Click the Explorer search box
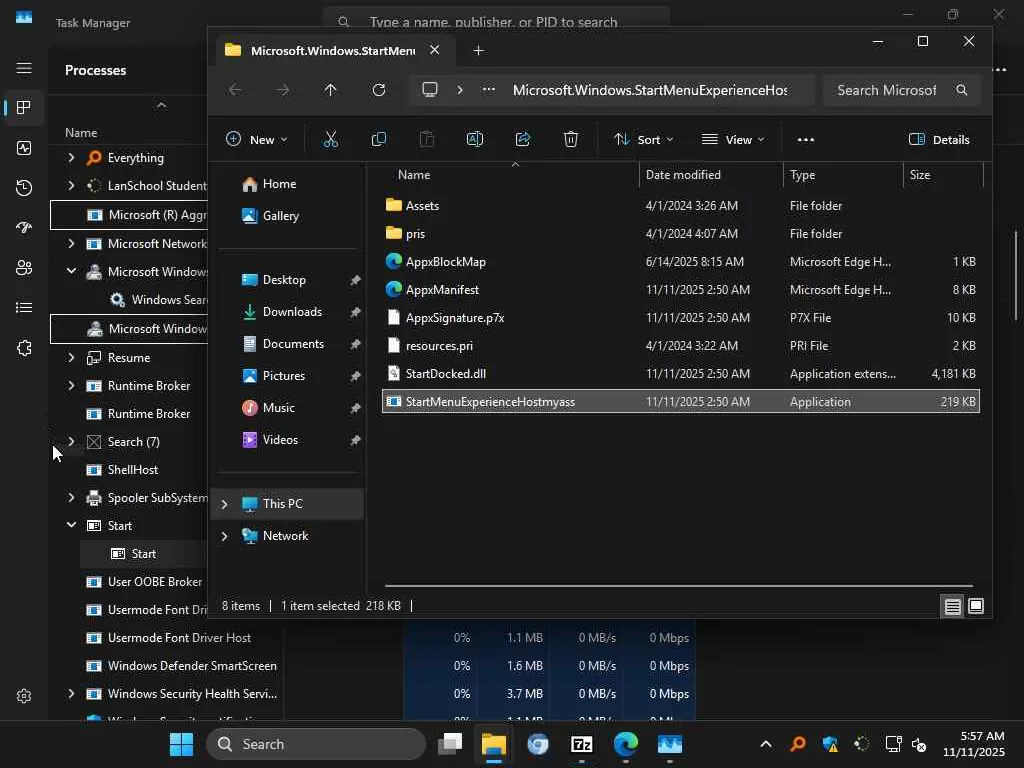Viewport: 1024px width, 768px height. (887, 90)
